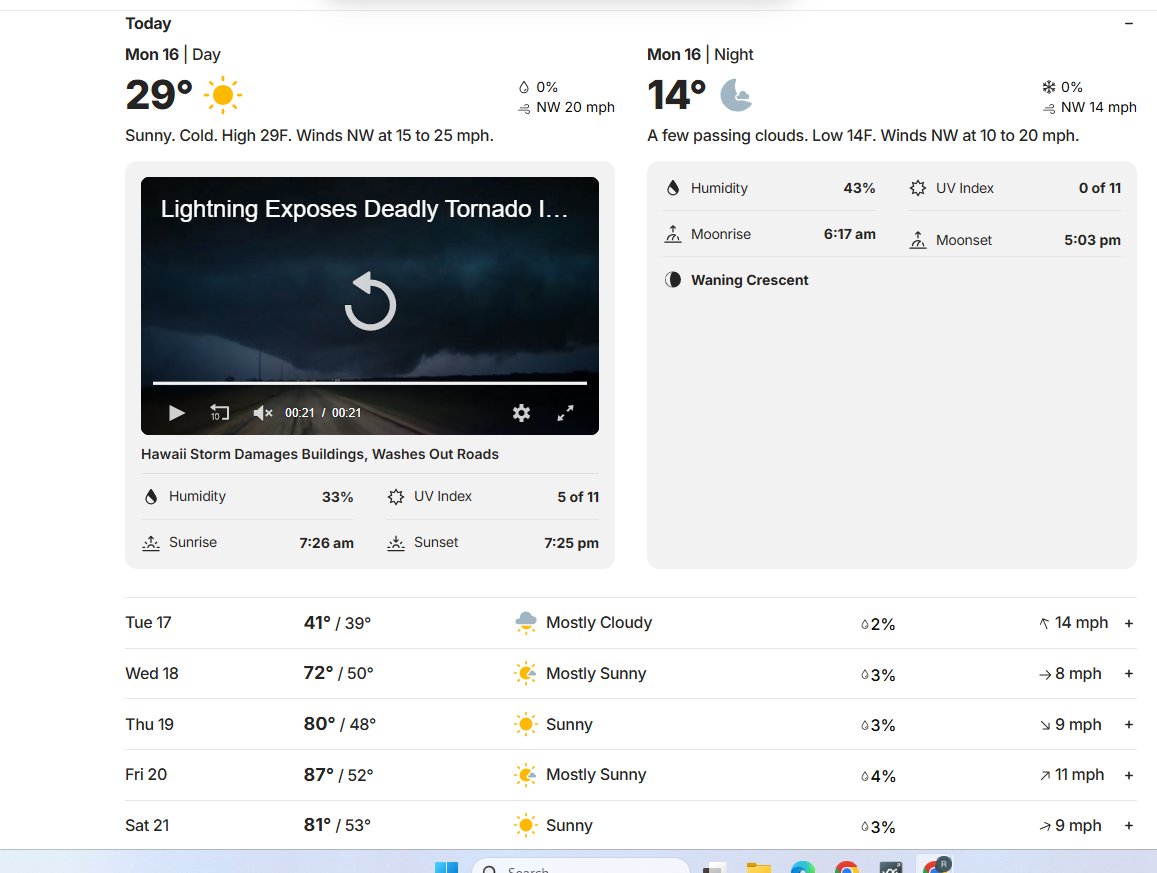Click the night UV Index icon
The width and height of the screenshot is (1157, 873).
[x=917, y=188]
